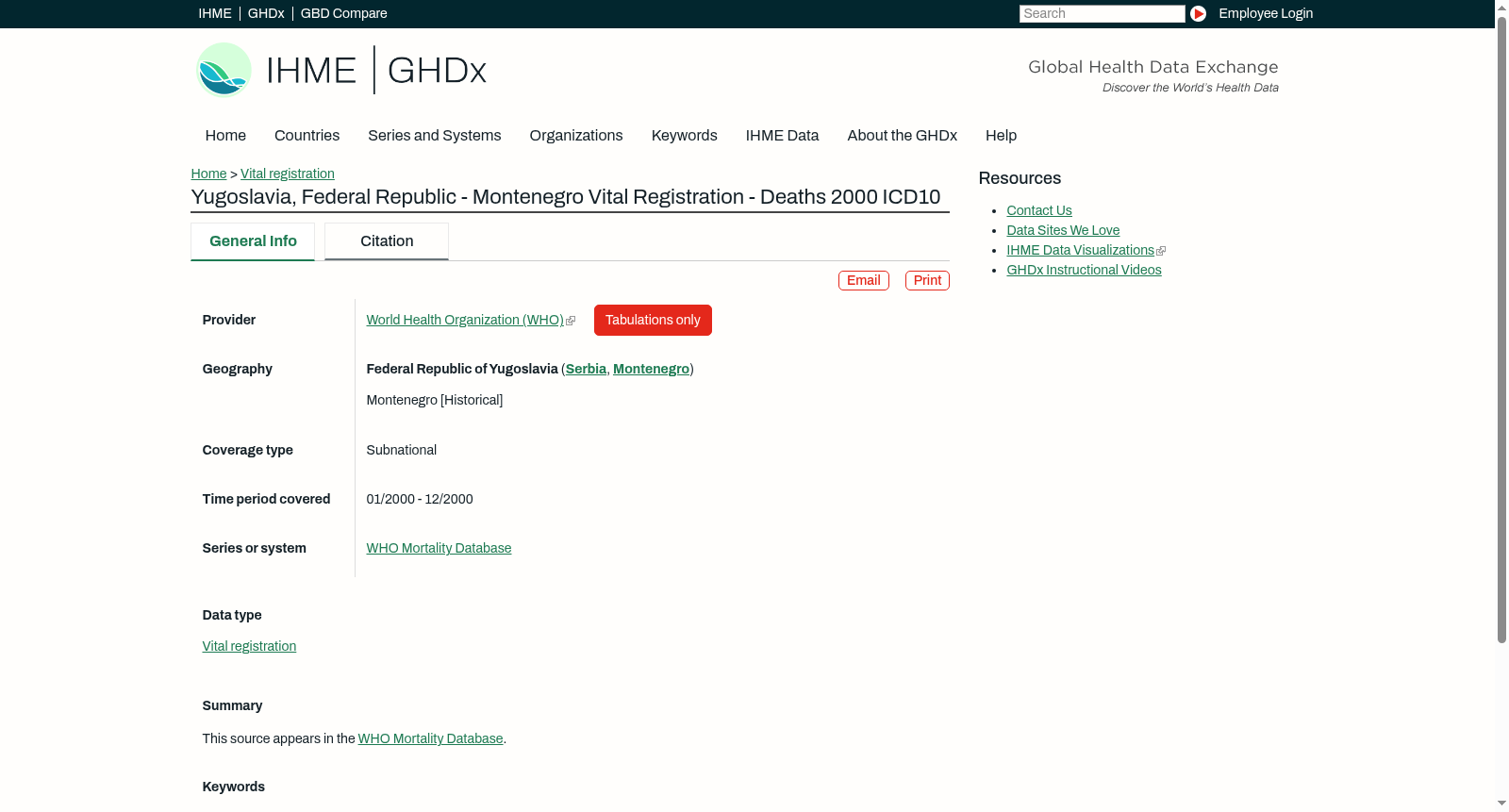1509x812 pixels.
Task: Select the General Info tab
Action: coord(253,241)
